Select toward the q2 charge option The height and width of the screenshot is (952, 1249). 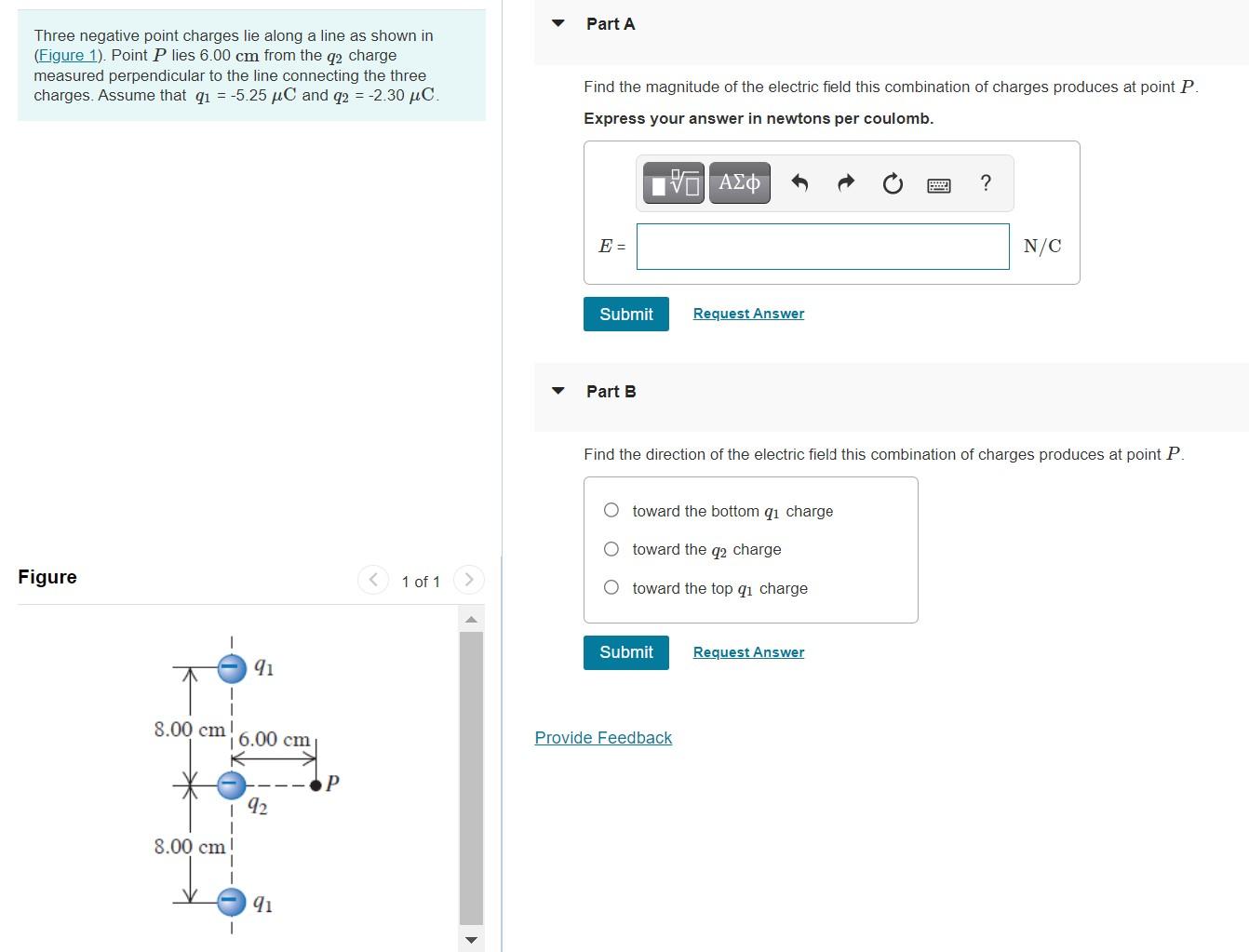(611, 549)
